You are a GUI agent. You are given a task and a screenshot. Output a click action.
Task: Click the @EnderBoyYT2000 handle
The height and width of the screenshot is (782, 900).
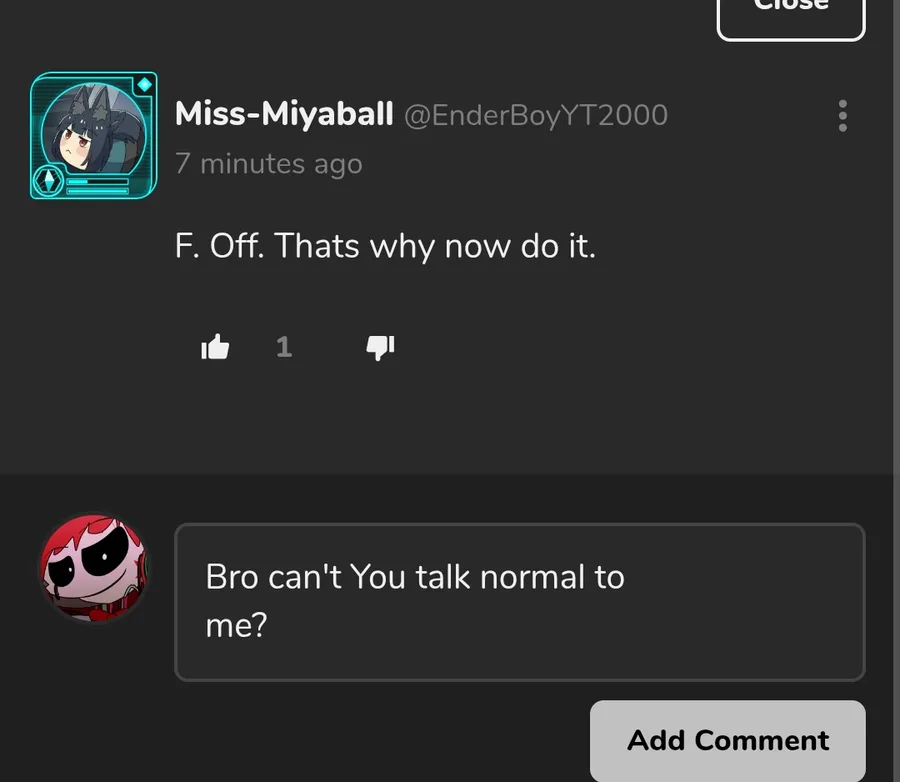[536, 115]
